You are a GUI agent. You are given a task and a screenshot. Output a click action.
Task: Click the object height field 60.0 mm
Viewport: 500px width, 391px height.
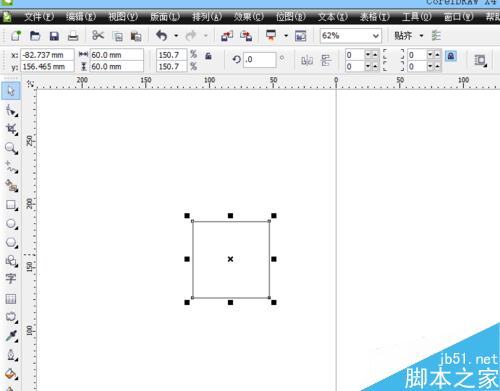[117, 66]
